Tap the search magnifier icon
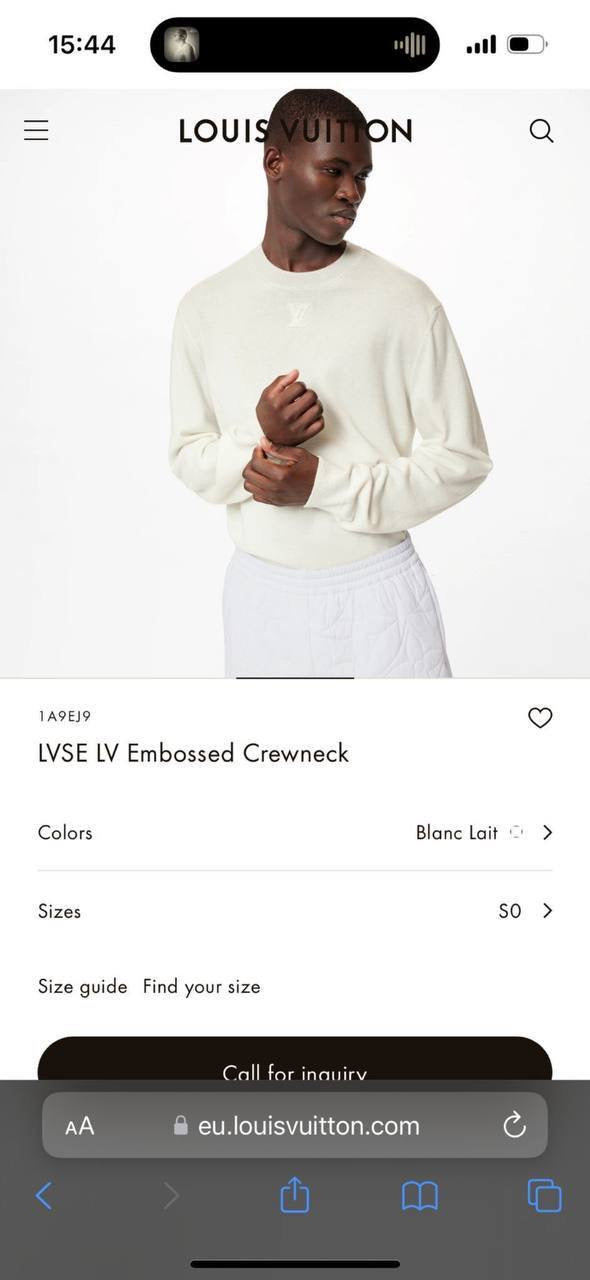The height and width of the screenshot is (1280, 590). point(541,131)
